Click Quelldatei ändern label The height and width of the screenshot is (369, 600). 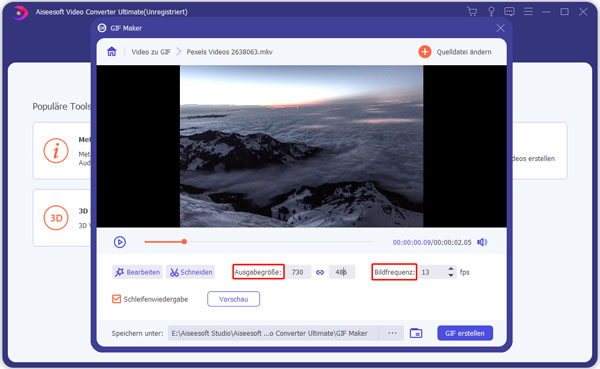464,52
